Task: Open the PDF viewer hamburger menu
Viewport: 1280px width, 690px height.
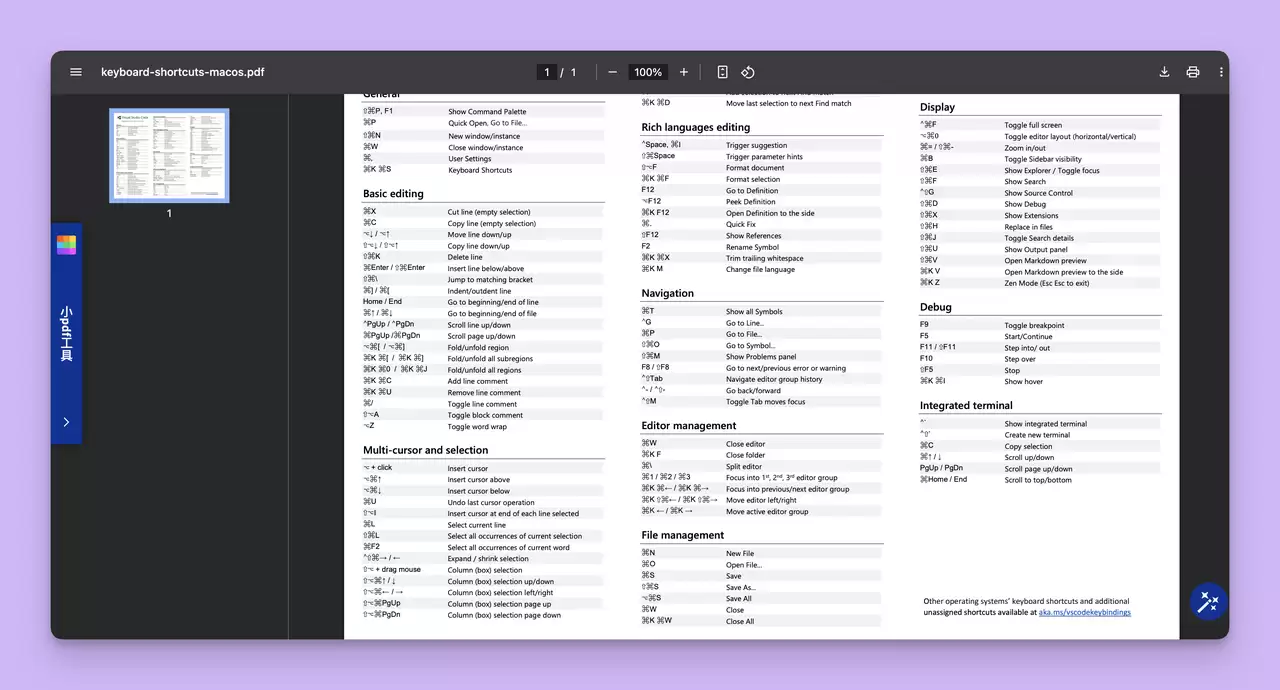Action: pos(76,72)
